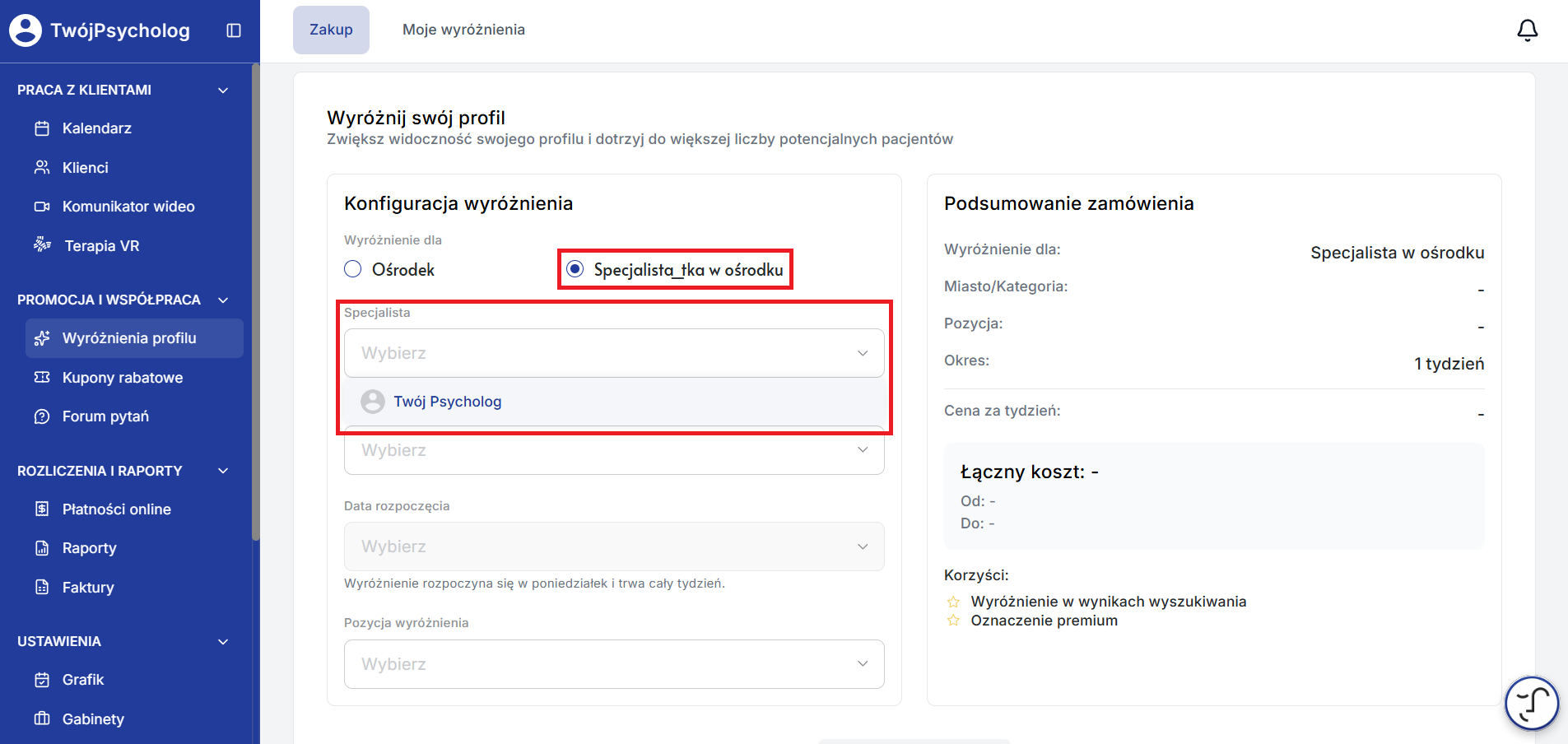Click the Faktury invoice icon
This screenshot has height=744, width=1568.
pyautogui.click(x=42, y=588)
